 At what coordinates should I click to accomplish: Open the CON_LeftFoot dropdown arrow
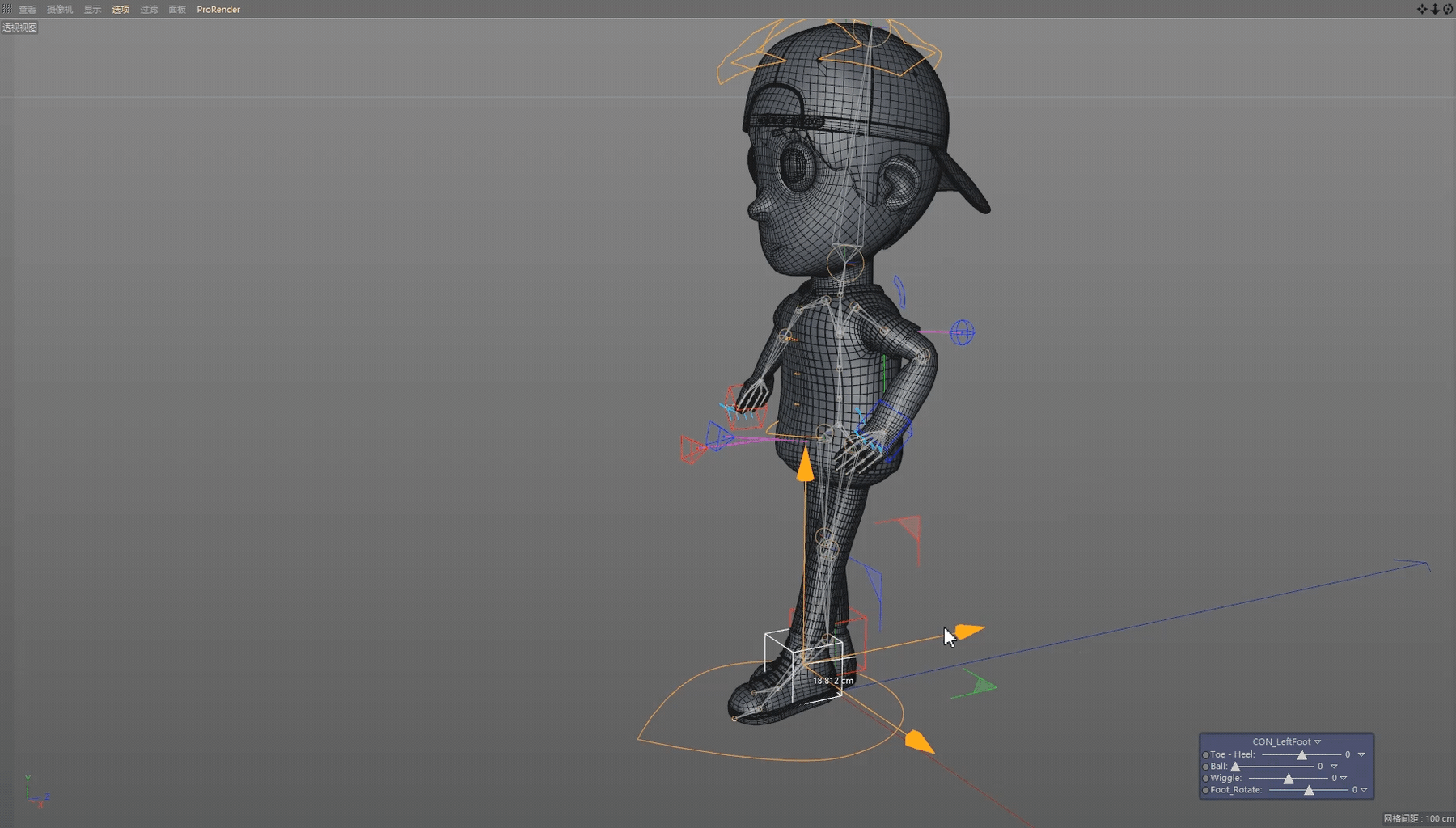pos(1318,741)
